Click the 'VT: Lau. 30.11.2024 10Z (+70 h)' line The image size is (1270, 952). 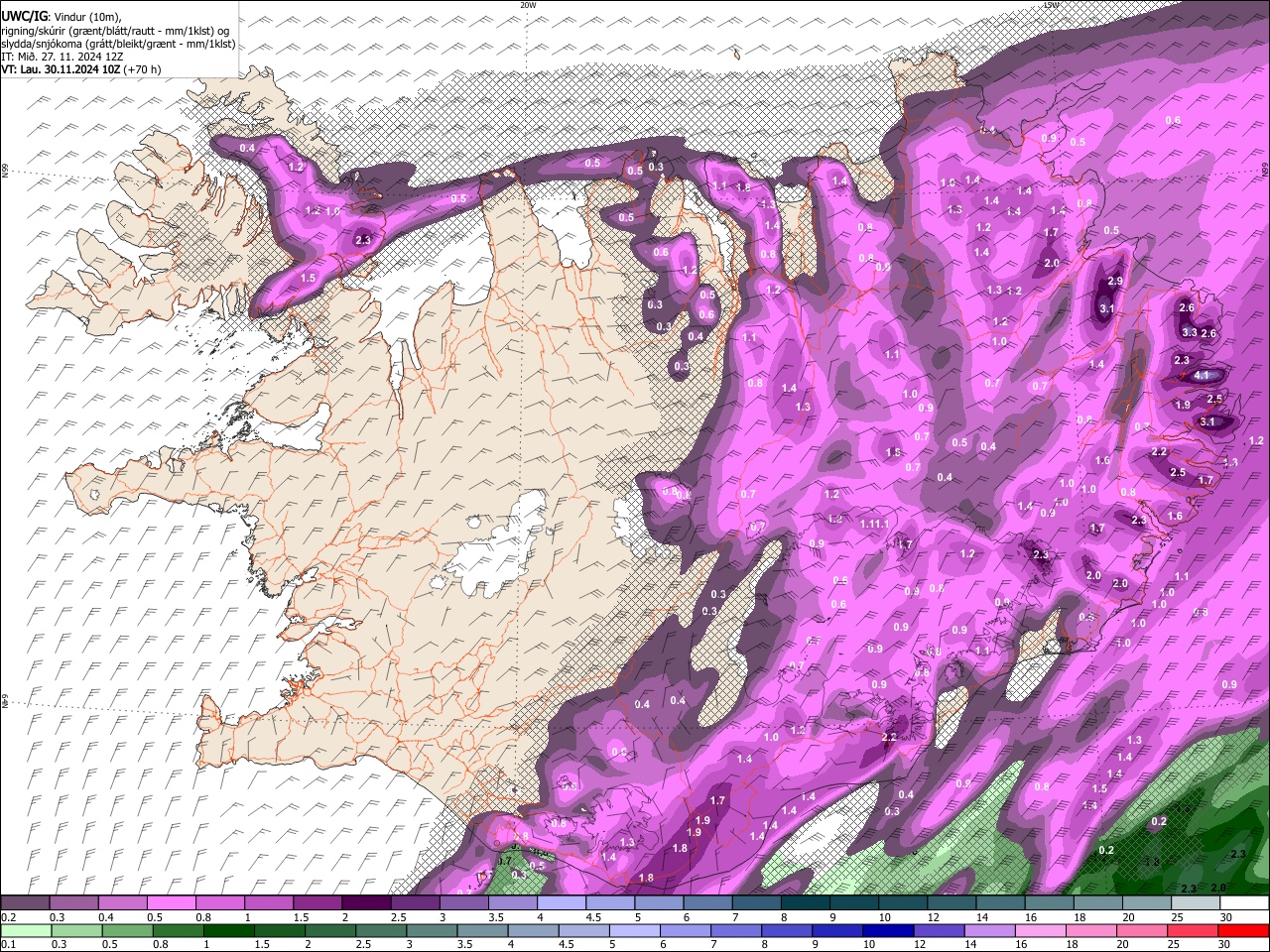81,69
